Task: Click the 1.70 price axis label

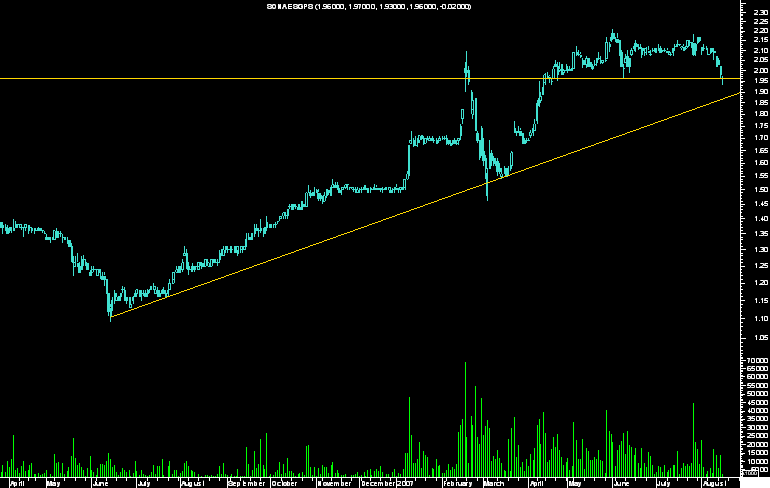Action: click(x=760, y=138)
